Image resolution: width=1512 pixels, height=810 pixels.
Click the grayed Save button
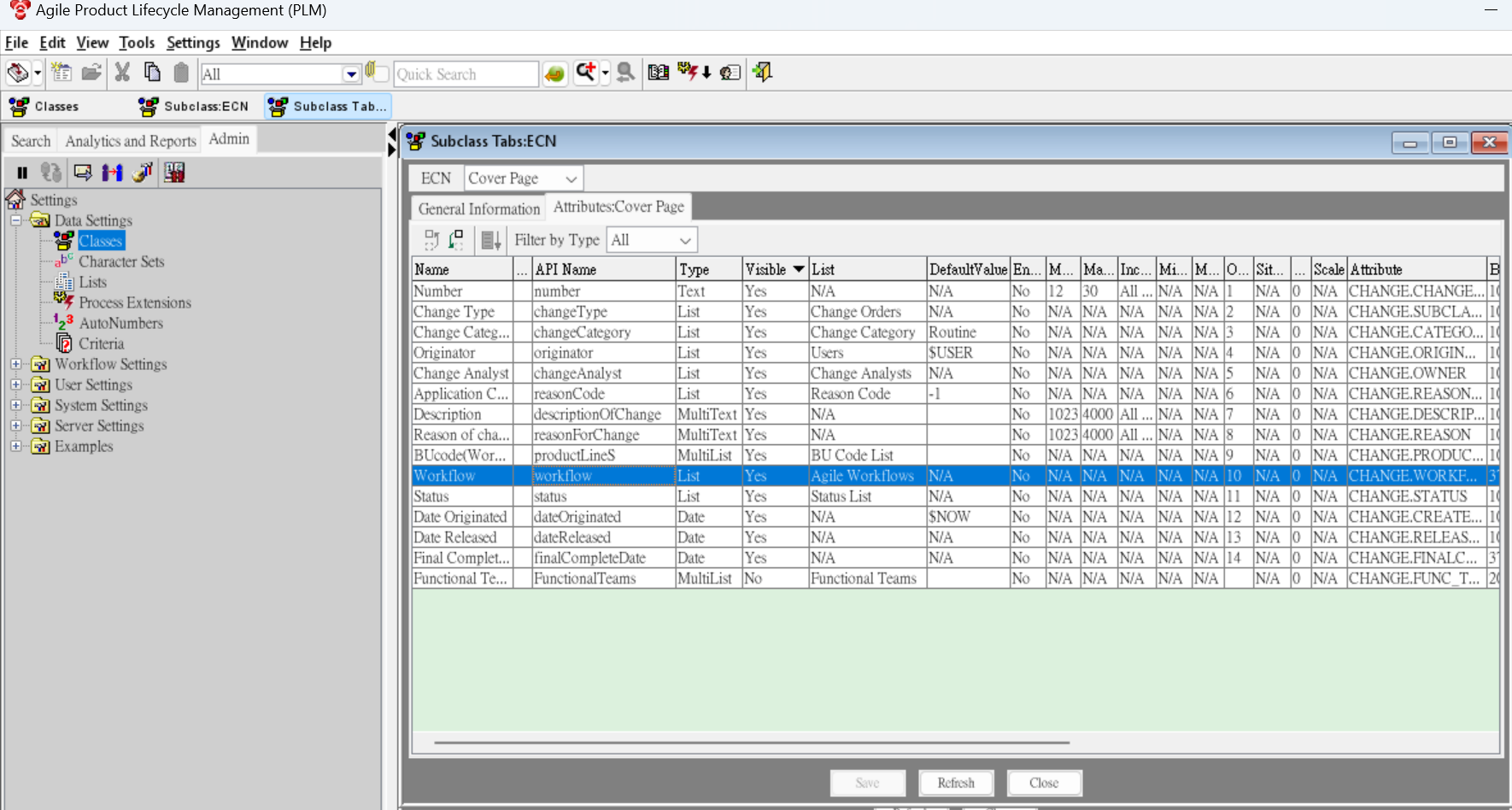867,783
